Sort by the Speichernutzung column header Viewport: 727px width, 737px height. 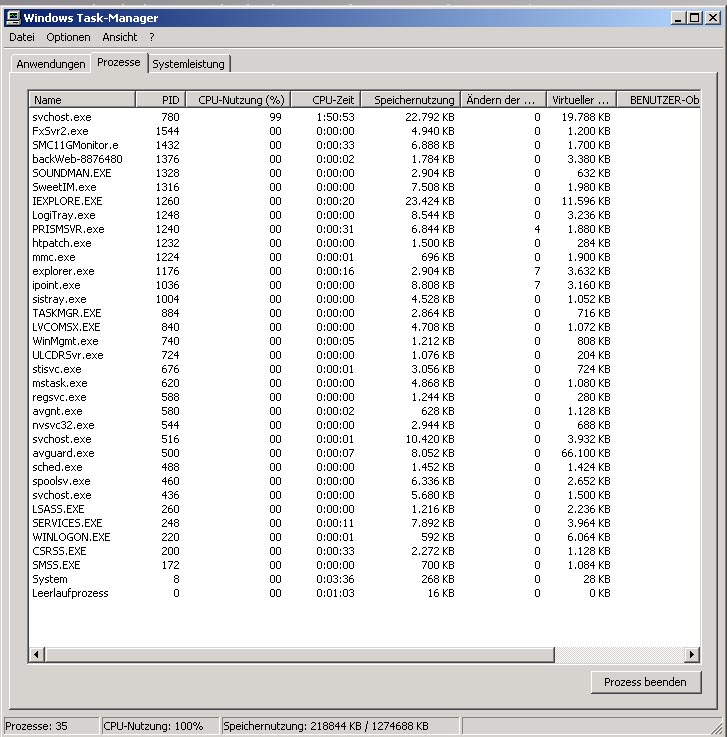pyautogui.click(x=410, y=100)
